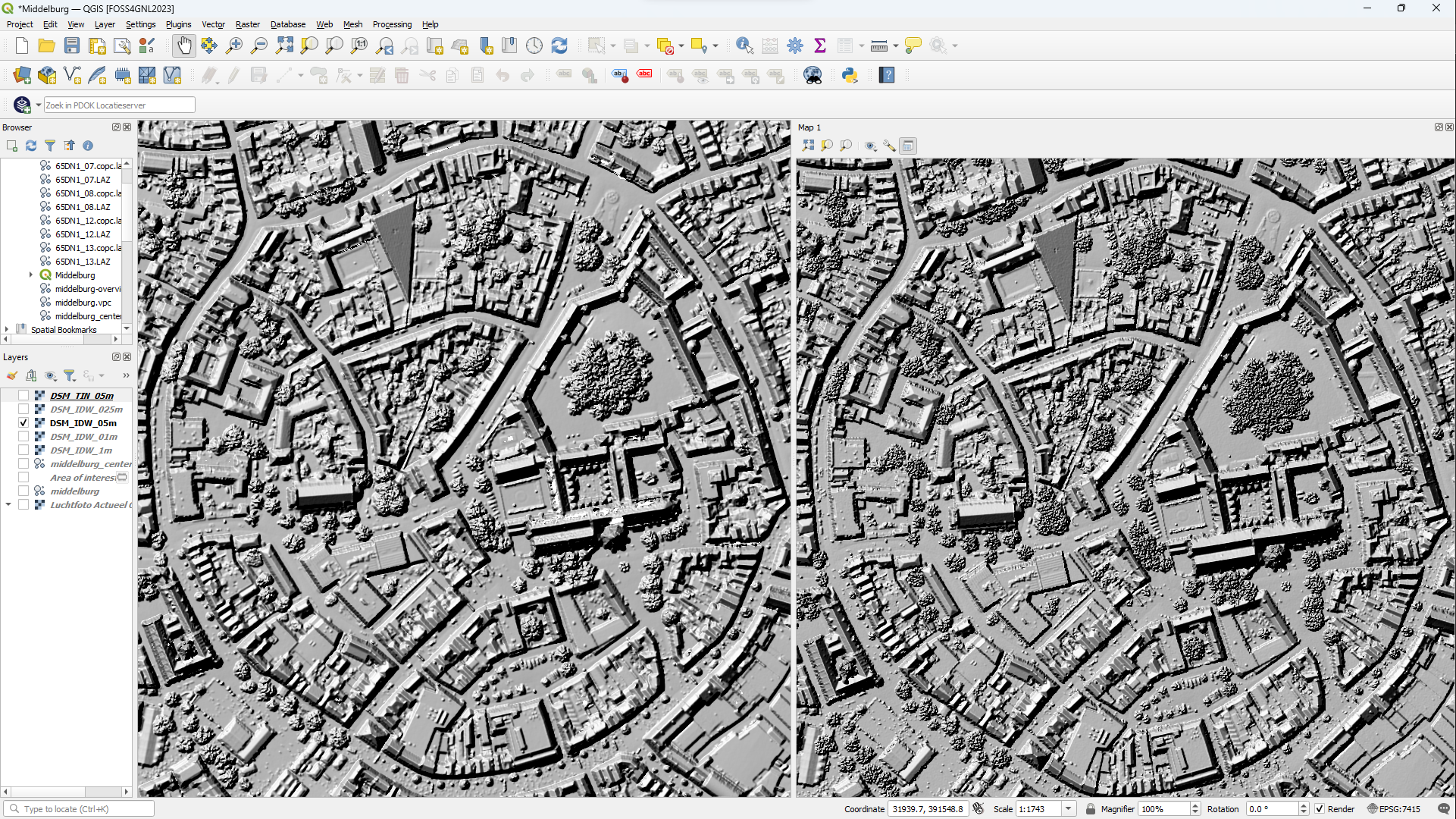This screenshot has height=819, width=1456.
Task: Zoom to full extent of the project
Action: tap(284, 45)
